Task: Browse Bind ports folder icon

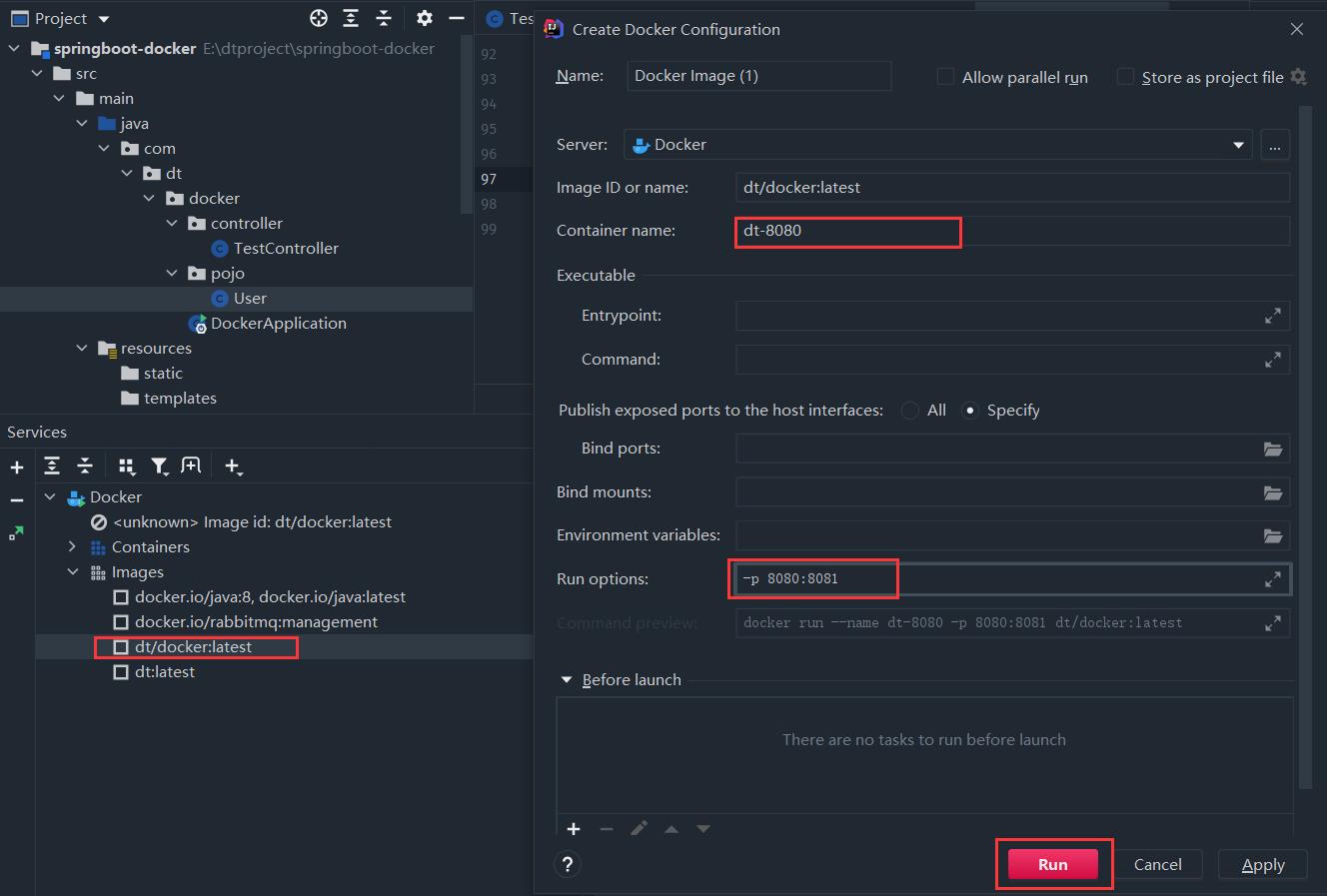Action: (x=1273, y=448)
